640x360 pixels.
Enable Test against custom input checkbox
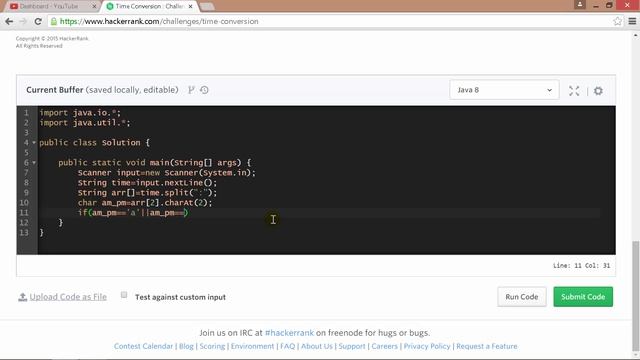coord(124,295)
